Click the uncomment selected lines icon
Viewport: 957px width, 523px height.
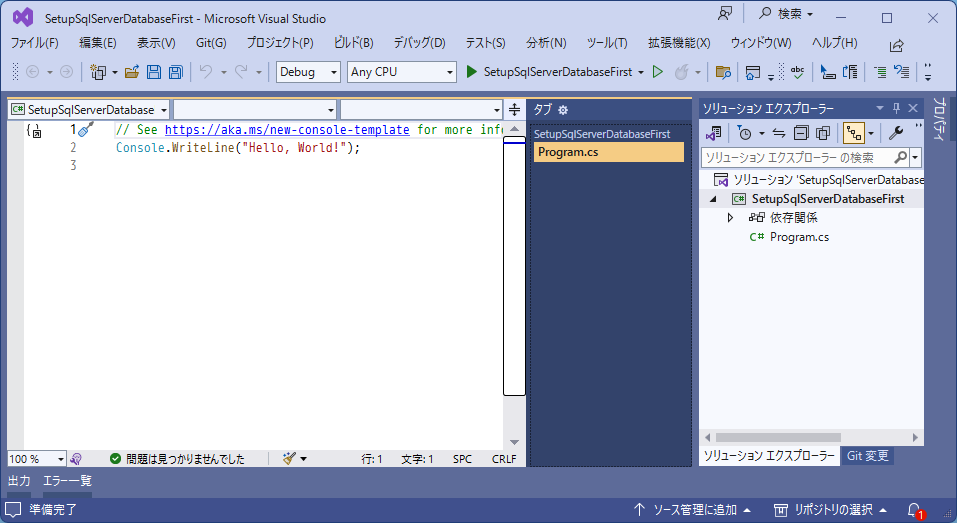[901, 72]
